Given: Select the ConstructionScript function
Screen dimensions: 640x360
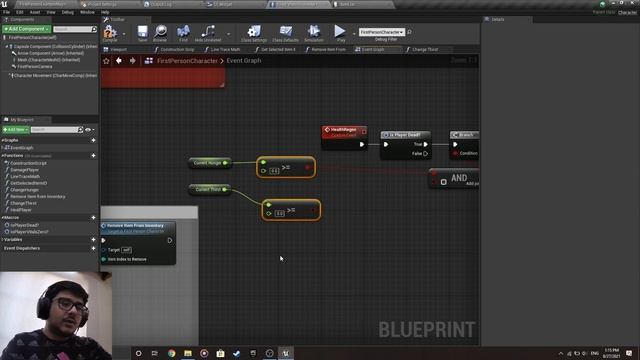Looking at the screenshot, I should tap(28, 163).
